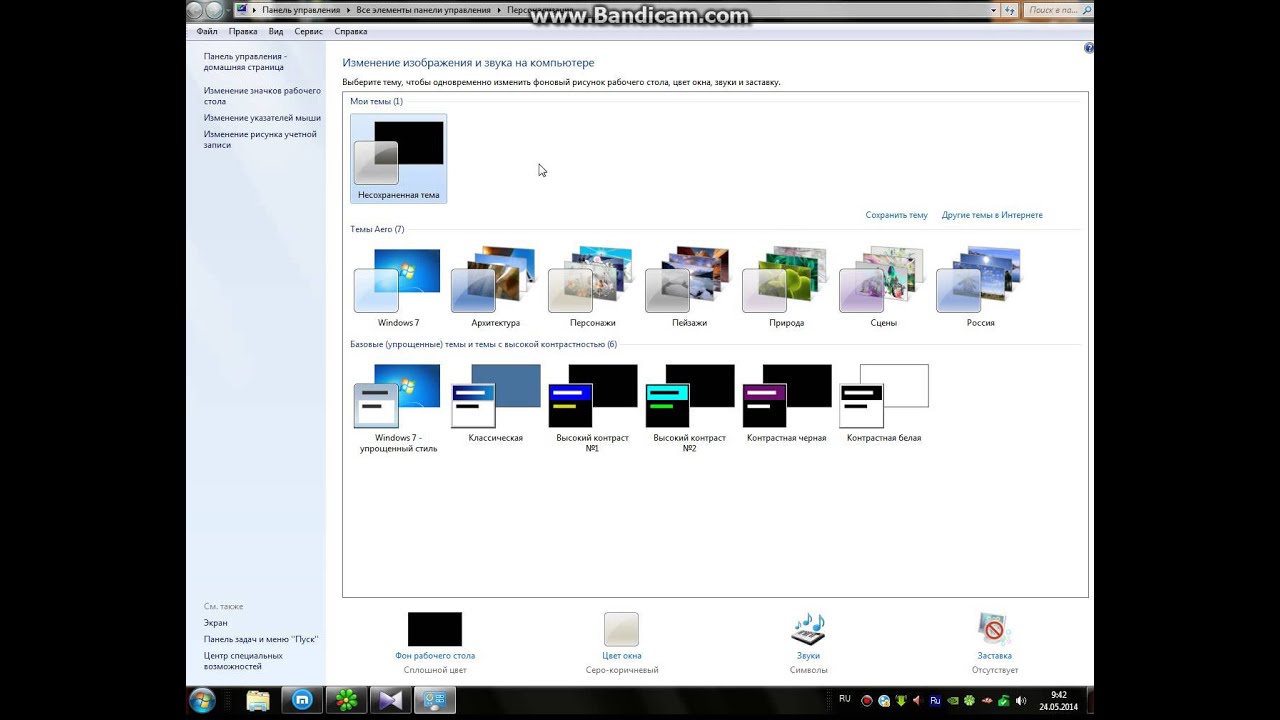Click Панель управления in the address bar
Image resolution: width=1280 pixels, height=720 pixels.
pyautogui.click(x=301, y=10)
